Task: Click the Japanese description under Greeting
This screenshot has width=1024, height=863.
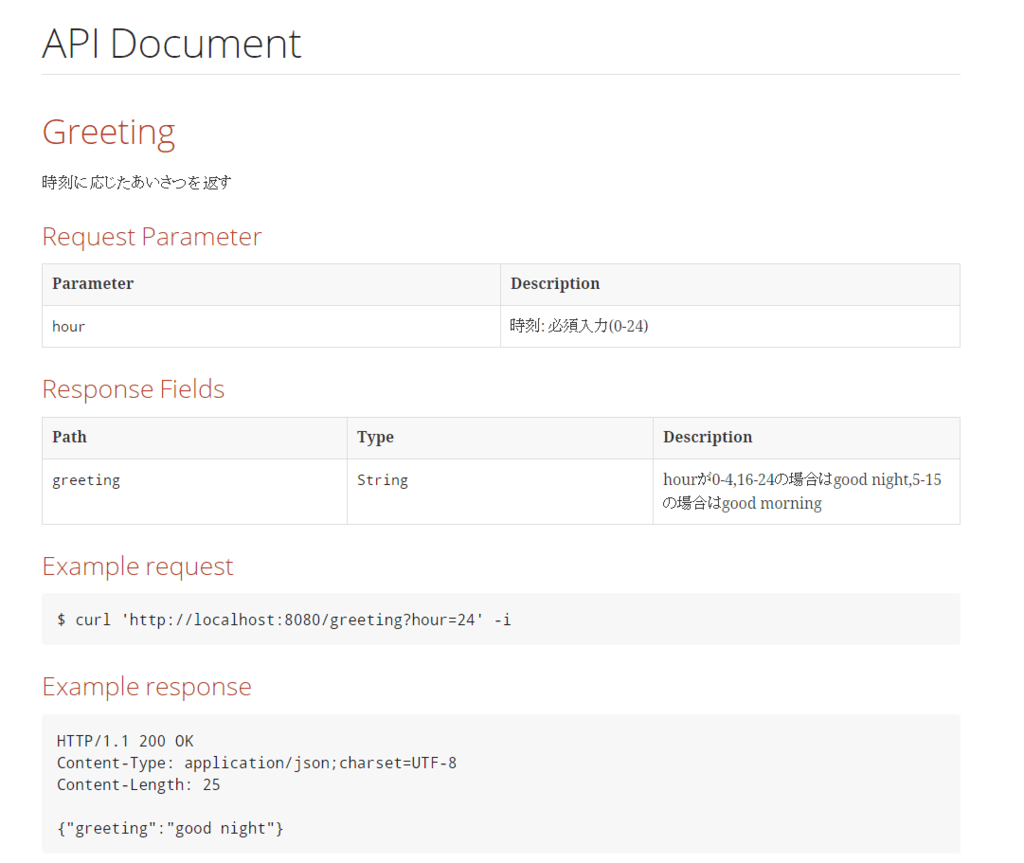Action: (x=137, y=182)
